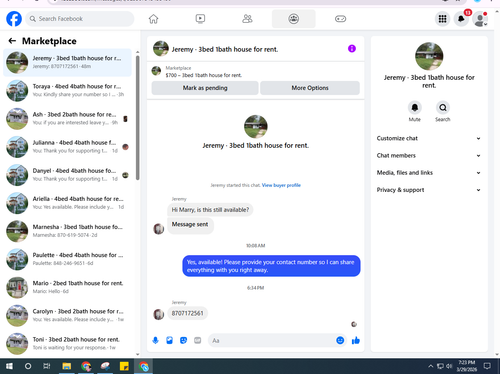Open Marnesha 3bed 1bath conversation
500x374 pixels.
point(67,231)
